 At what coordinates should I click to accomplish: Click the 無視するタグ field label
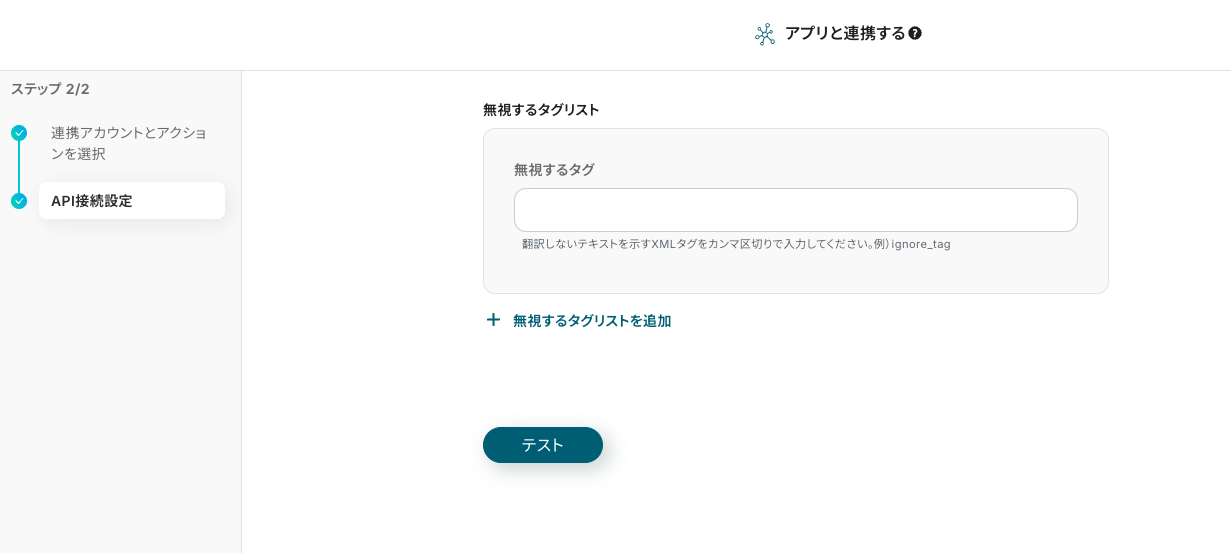pyautogui.click(x=554, y=170)
